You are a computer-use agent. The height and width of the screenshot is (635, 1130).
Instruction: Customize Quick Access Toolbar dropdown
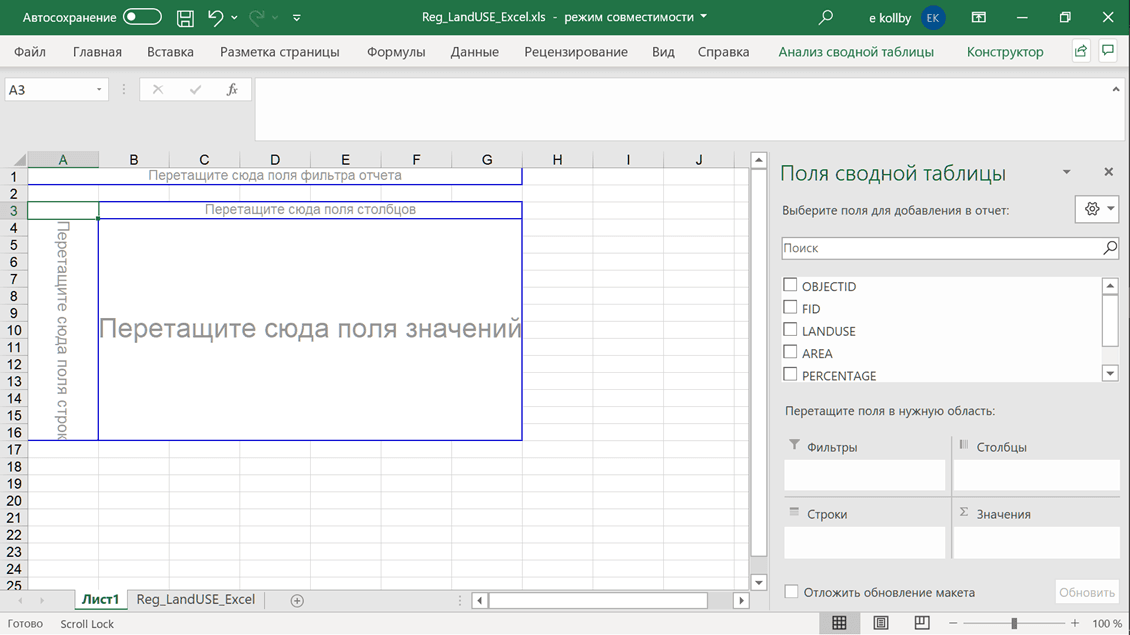pos(296,18)
